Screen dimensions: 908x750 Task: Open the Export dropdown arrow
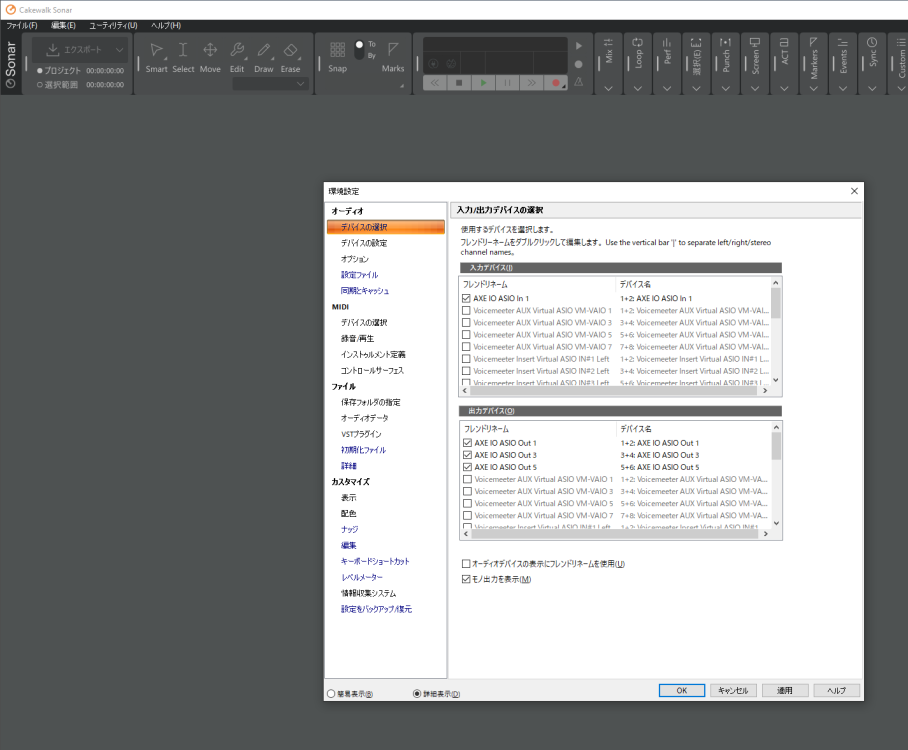119,50
